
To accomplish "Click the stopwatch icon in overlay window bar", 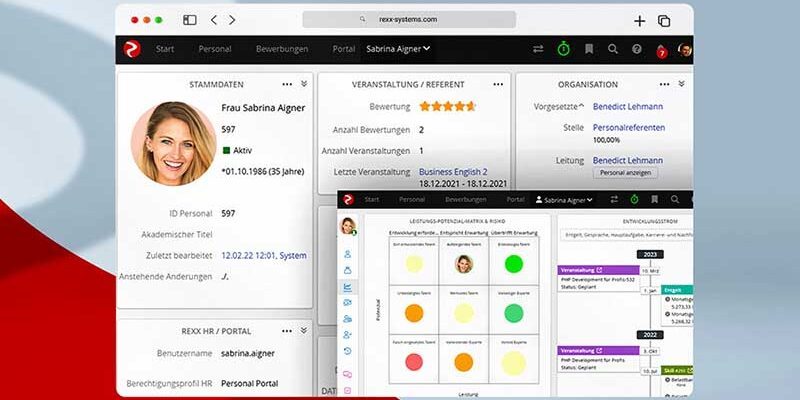I will tap(634, 199).
